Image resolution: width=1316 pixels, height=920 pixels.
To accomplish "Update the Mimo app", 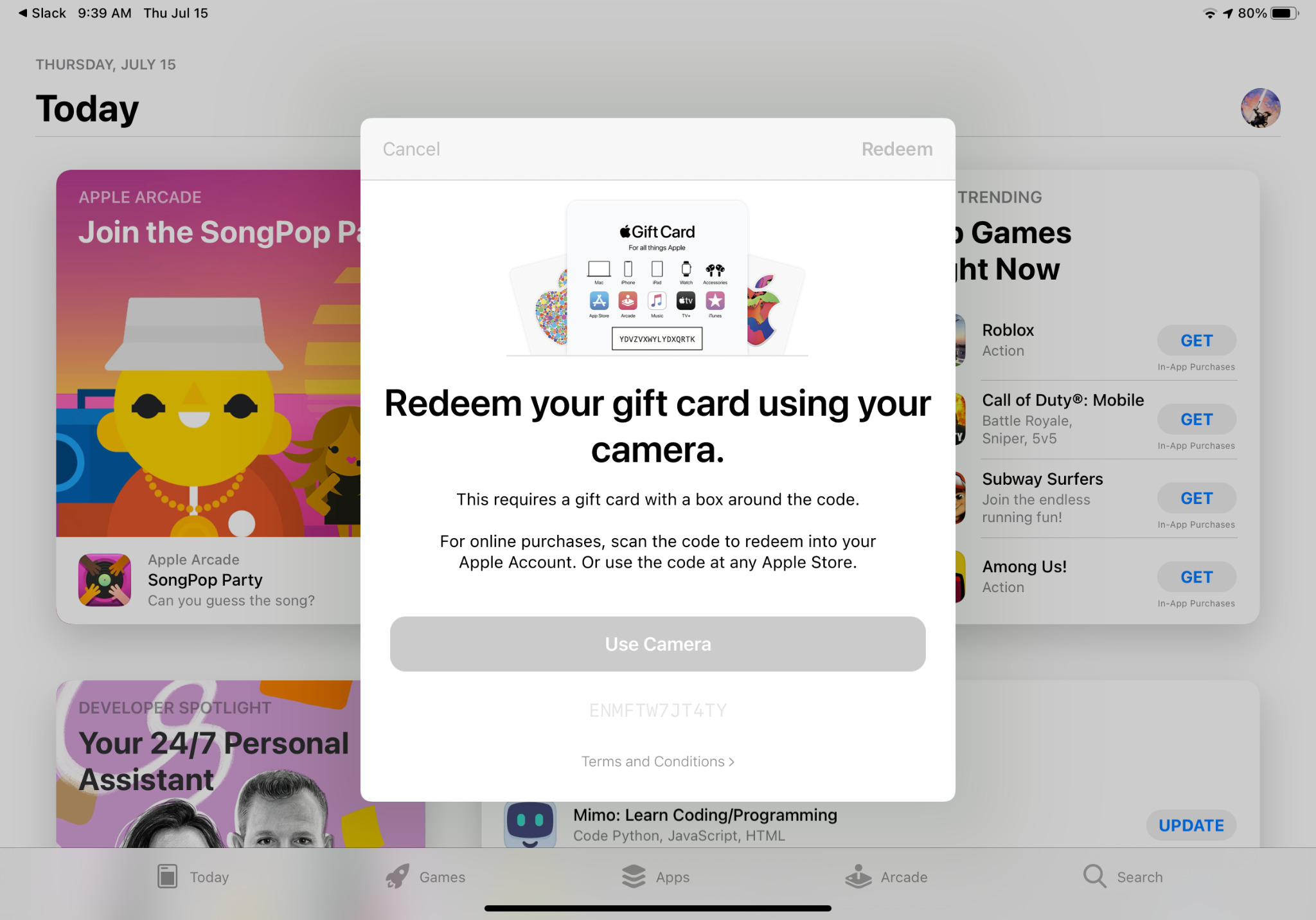I will [1191, 825].
